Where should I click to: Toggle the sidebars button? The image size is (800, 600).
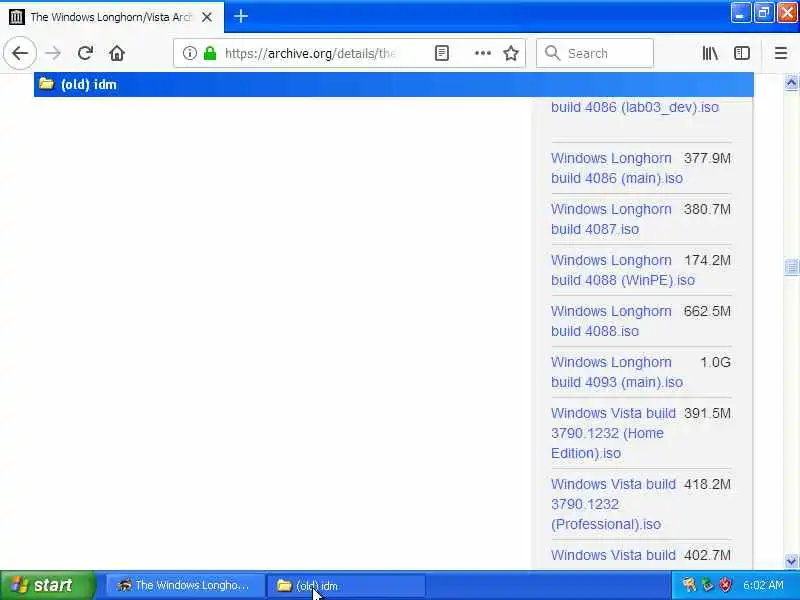click(742, 53)
